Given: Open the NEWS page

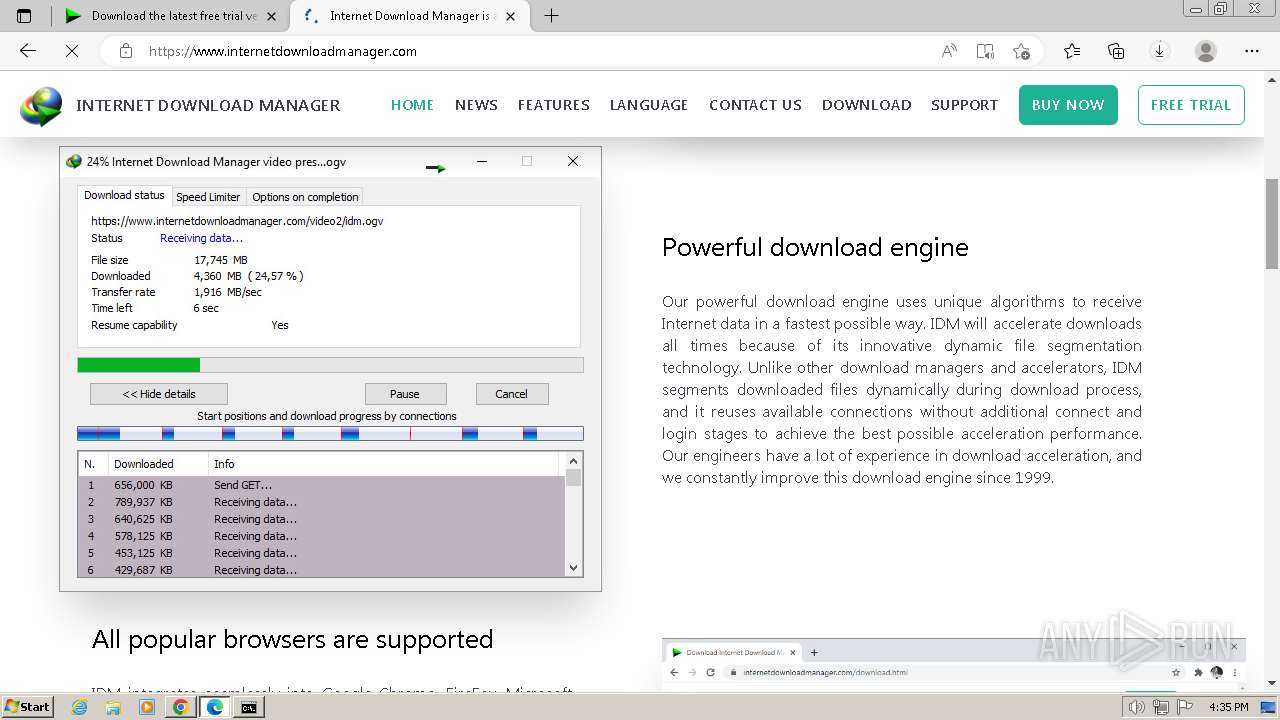Looking at the screenshot, I should [476, 105].
